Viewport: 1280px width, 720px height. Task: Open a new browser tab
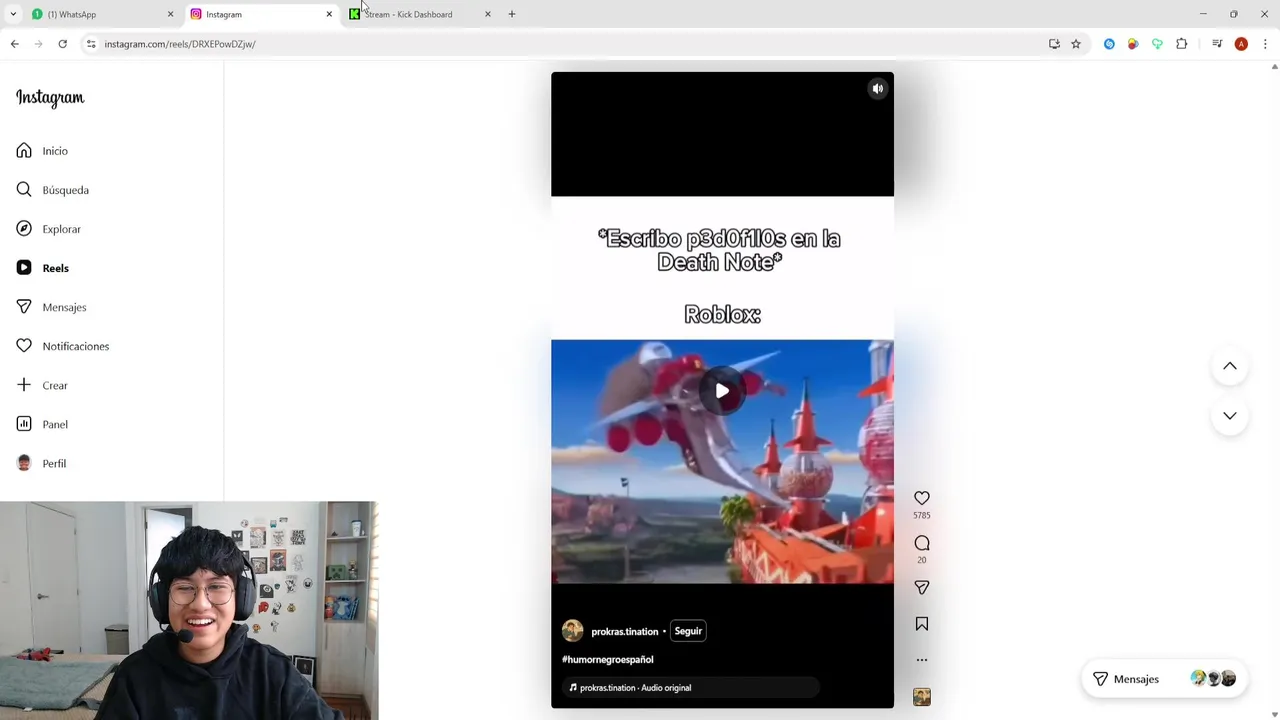point(512,14)
